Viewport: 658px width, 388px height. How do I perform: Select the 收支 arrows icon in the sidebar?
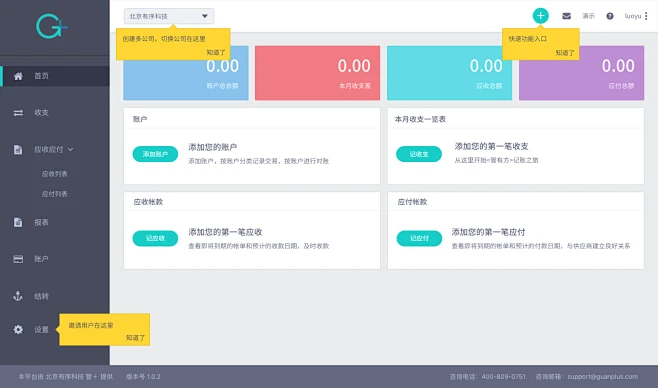pyautogui.click(x=18, y=113)
